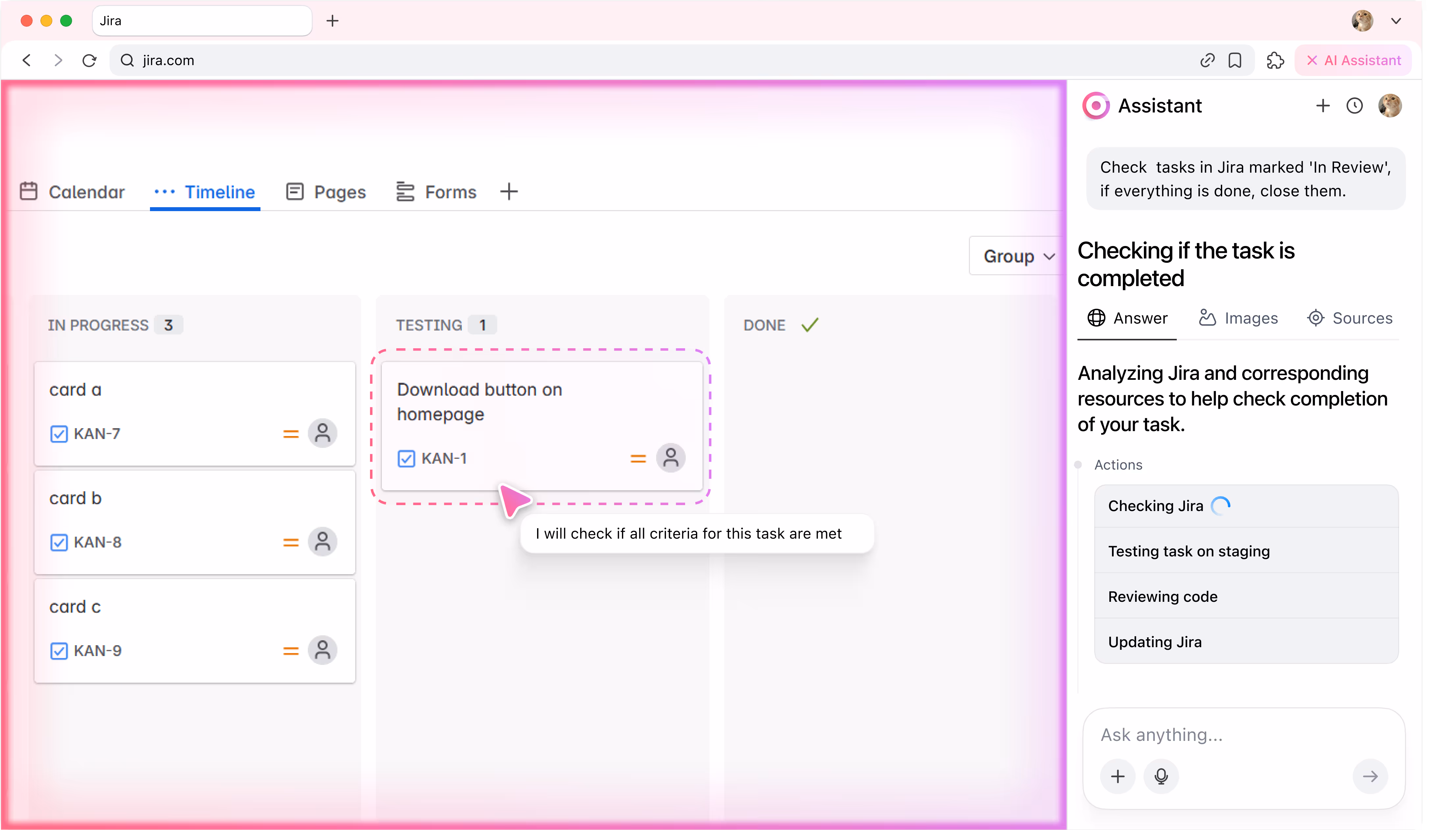Switch to Images tab

(1238, 318)
